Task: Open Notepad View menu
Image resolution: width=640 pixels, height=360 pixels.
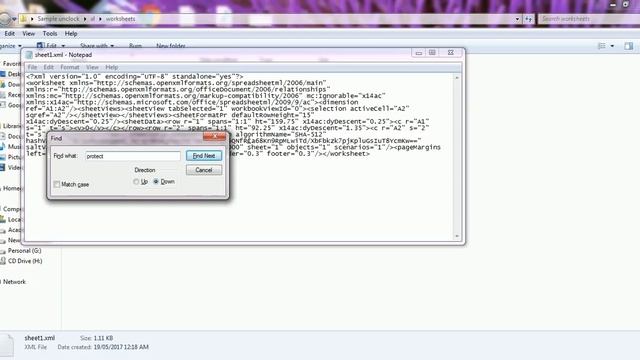Action: point(92,67)
